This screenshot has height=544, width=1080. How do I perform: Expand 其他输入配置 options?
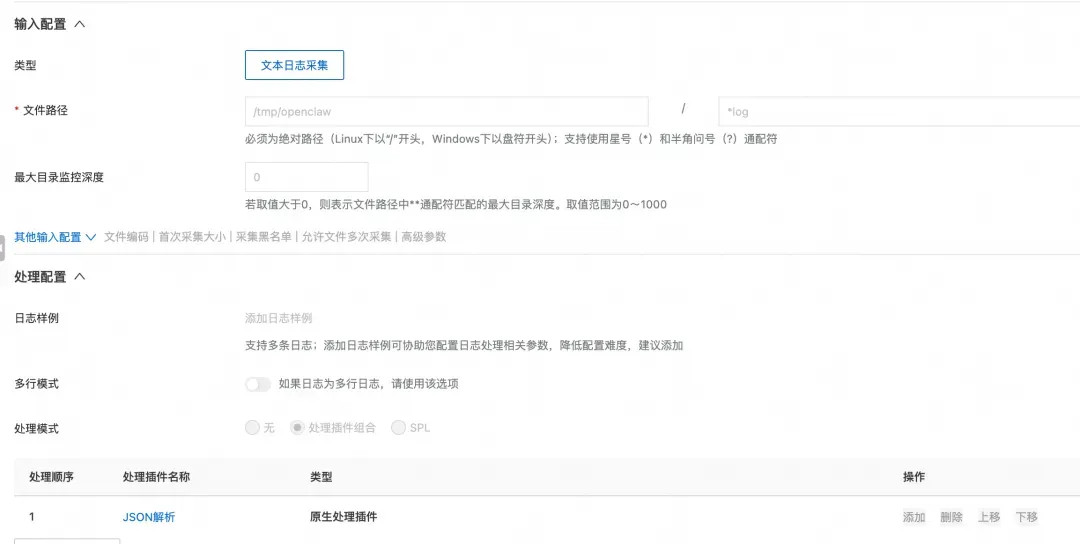[55, 237]
